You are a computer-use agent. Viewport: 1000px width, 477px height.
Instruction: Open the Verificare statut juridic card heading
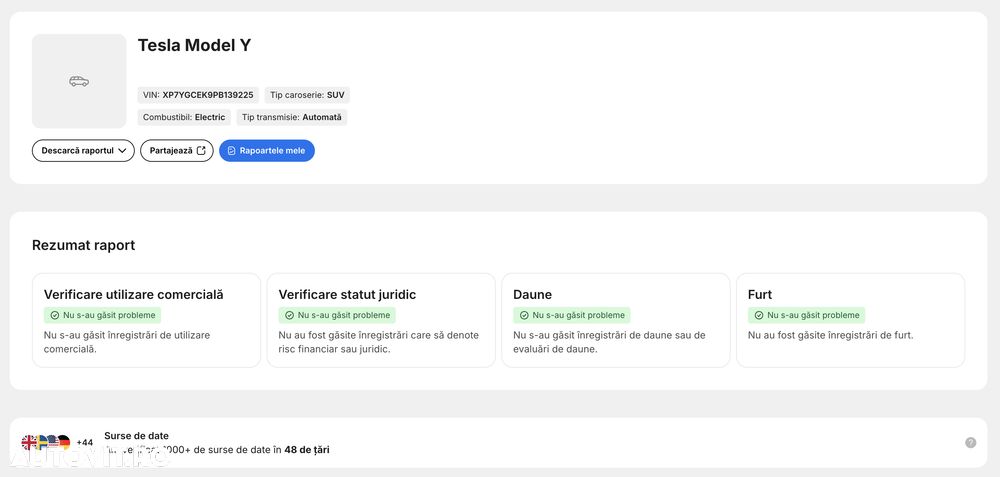[x=347, y=295]
